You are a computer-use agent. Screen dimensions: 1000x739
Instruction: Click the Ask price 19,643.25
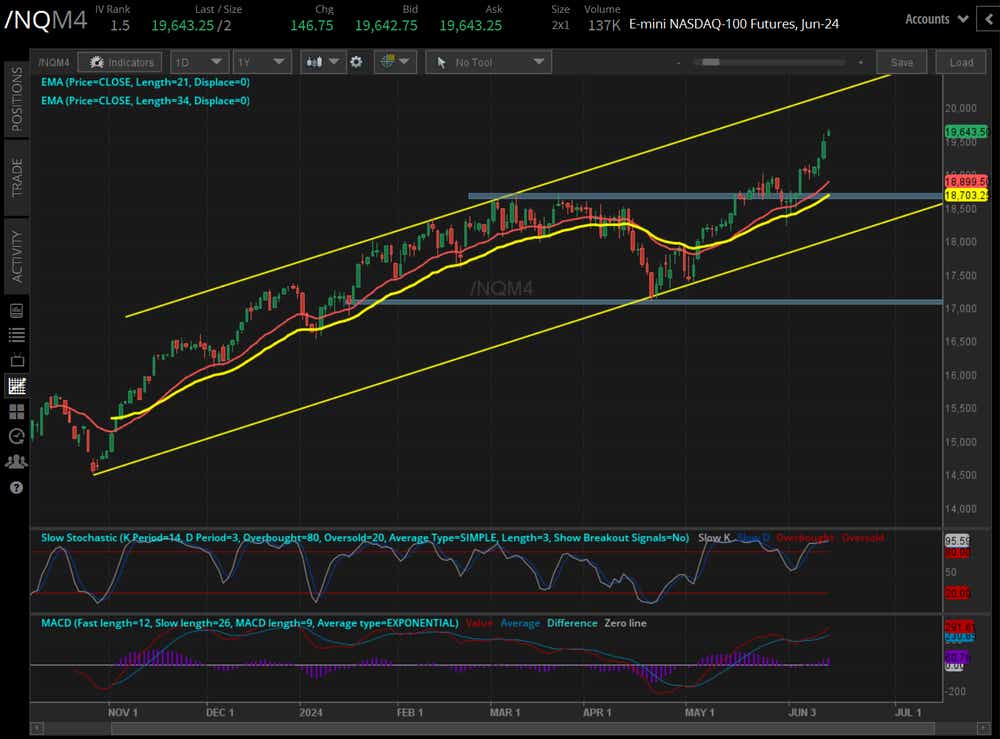pyautogui.click(x=471, y=26)
